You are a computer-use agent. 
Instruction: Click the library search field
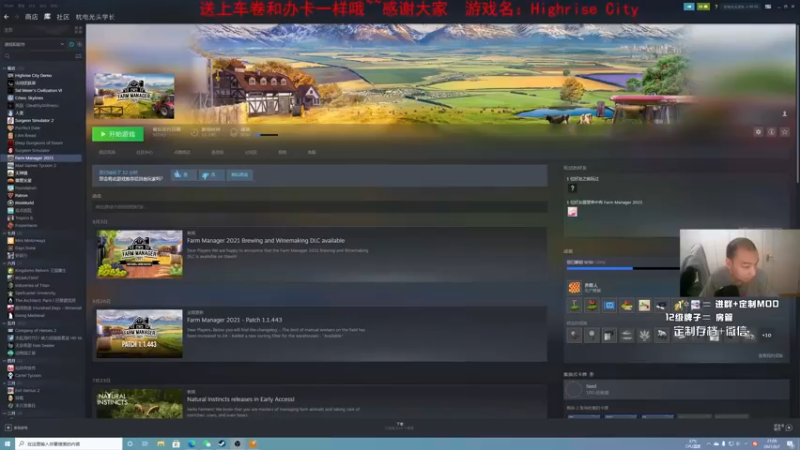coord(38,56)
